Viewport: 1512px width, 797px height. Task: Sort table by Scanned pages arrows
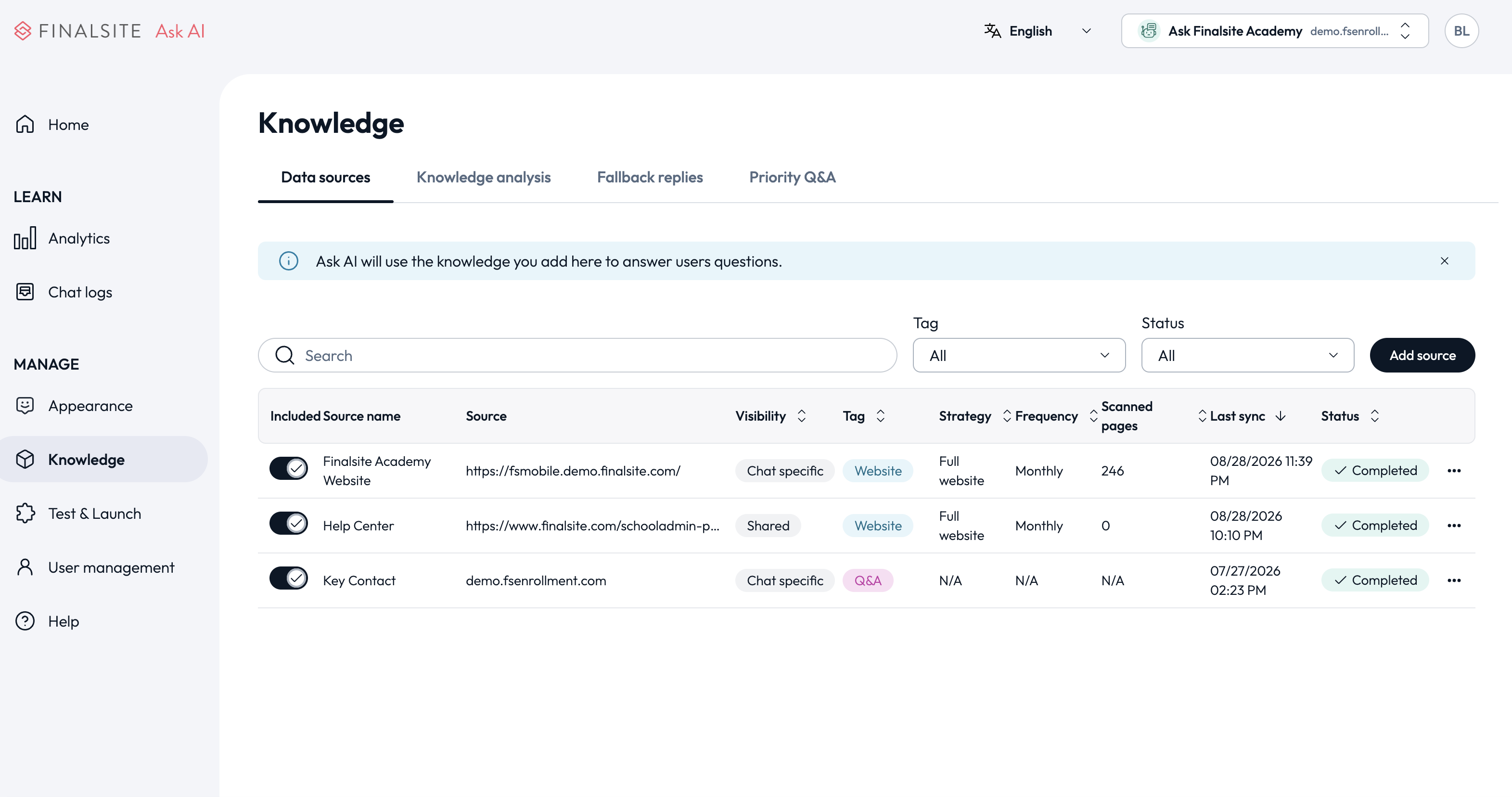tap(1203, 416)
